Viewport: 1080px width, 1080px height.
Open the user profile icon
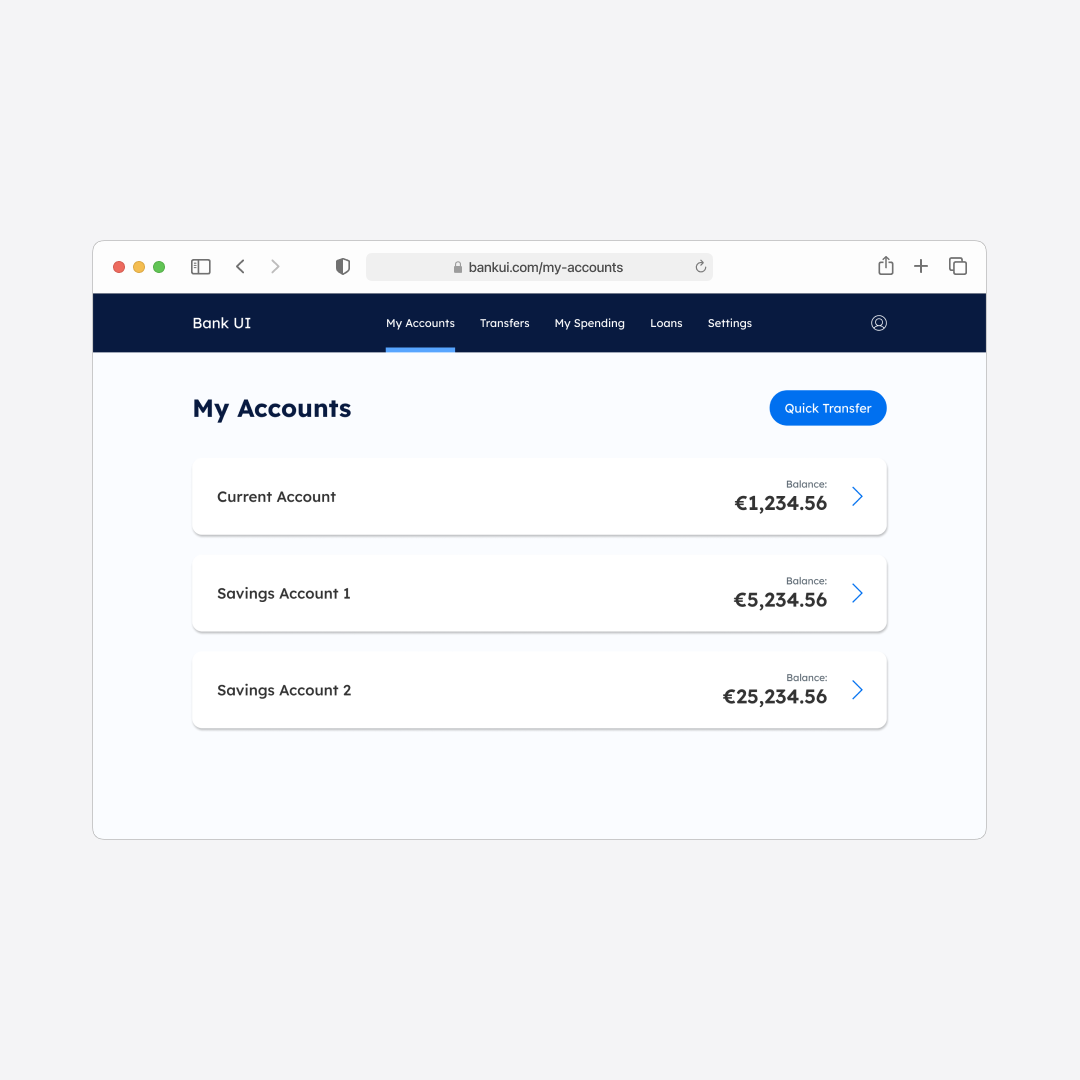(879, 323)
